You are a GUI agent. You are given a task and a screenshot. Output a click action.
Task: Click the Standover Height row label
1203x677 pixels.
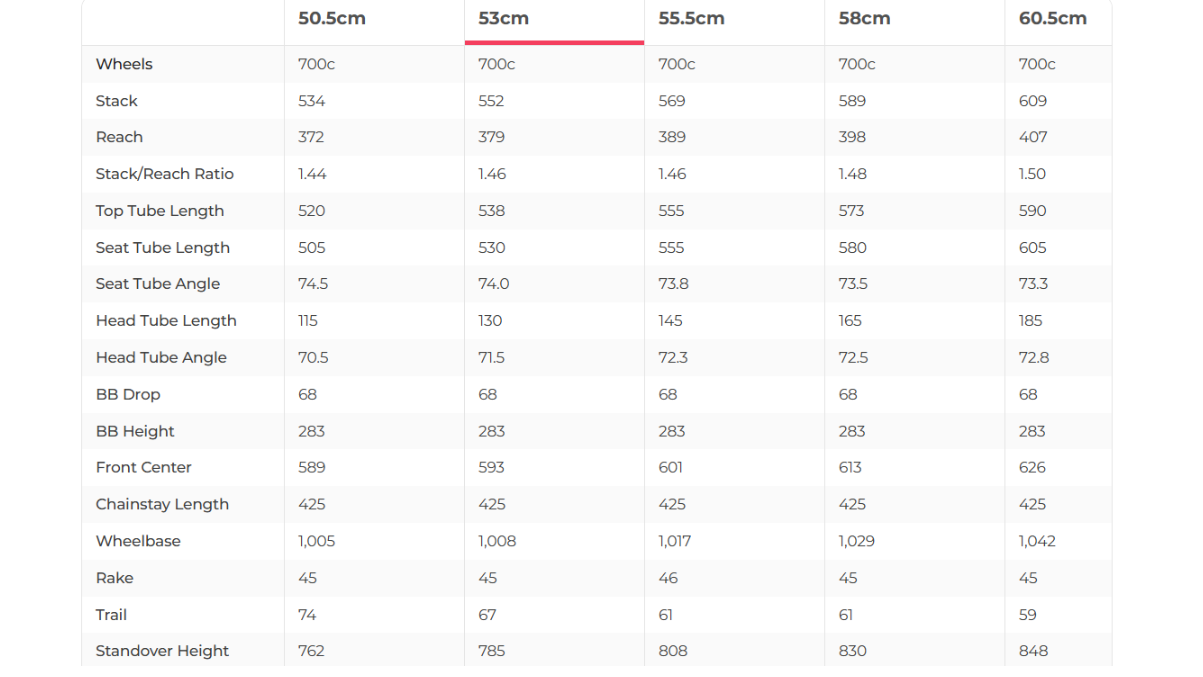coord(162,651)
